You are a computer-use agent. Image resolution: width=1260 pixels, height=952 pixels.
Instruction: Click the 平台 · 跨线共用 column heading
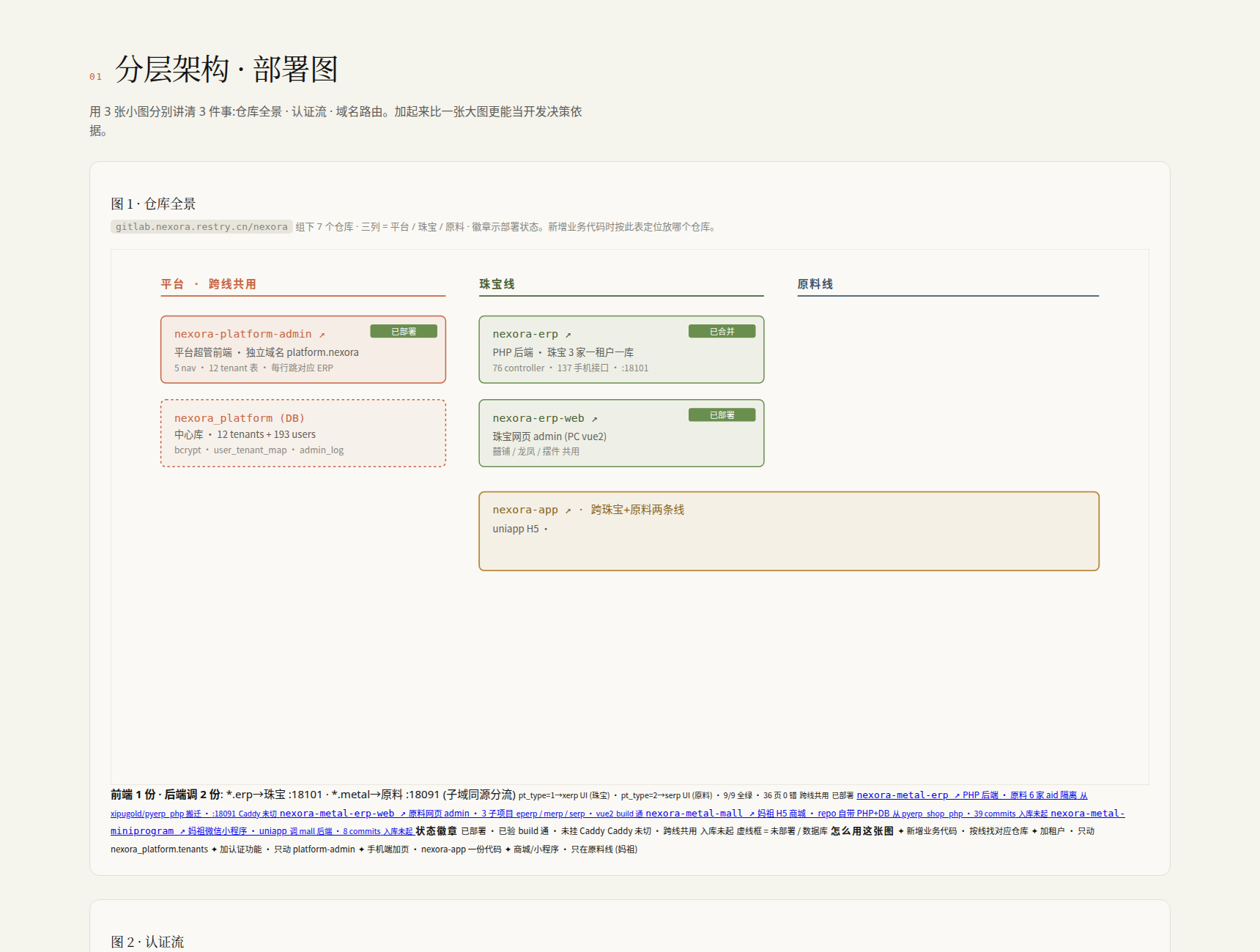(x=209, y=284)
